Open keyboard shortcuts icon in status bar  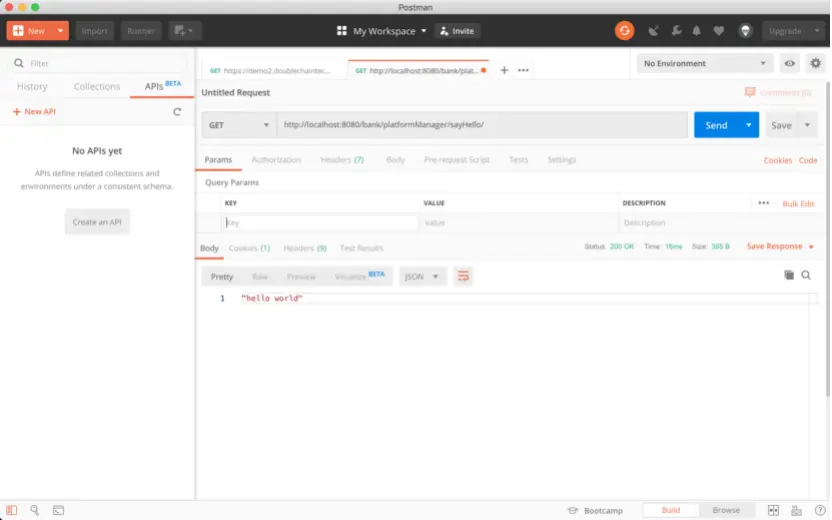(796, 510)
